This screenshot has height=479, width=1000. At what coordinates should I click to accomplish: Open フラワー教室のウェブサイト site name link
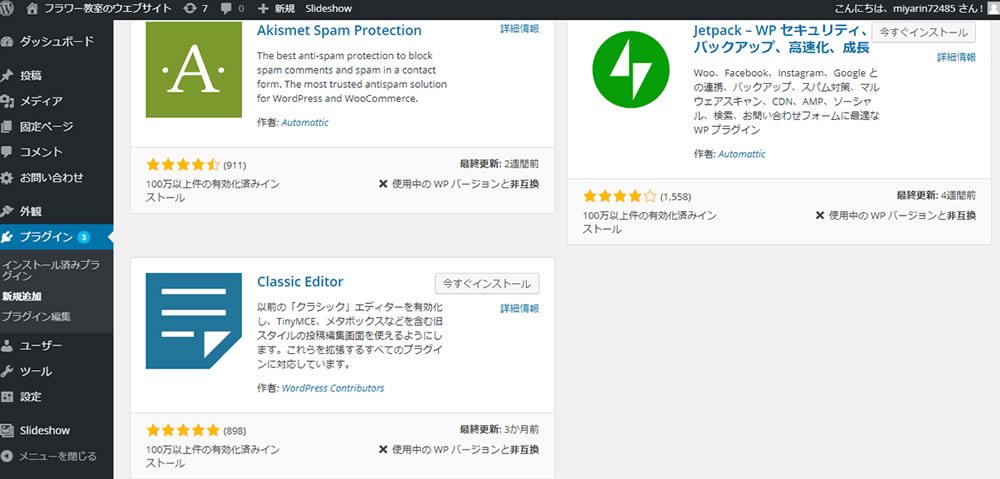tap(108, 9)
